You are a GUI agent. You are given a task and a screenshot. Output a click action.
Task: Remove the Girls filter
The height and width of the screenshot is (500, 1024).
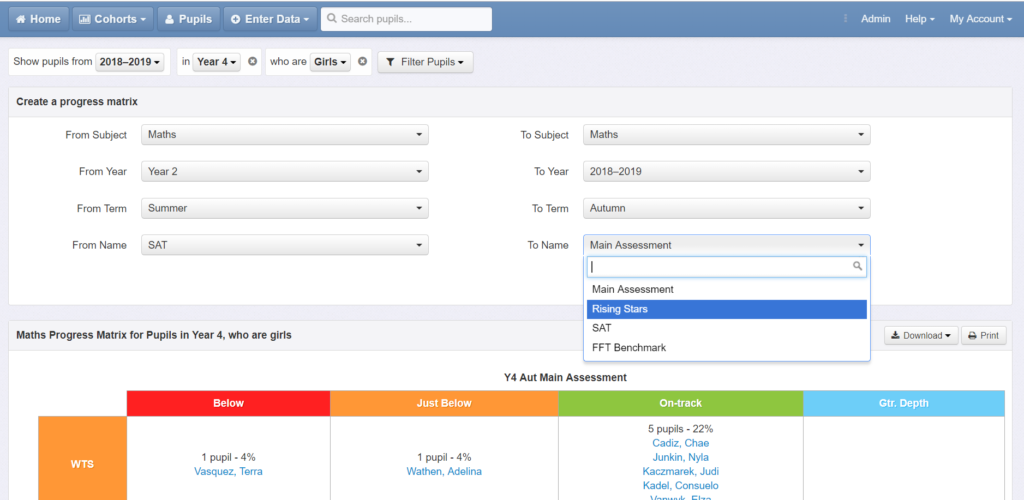[x=362, y=62]
